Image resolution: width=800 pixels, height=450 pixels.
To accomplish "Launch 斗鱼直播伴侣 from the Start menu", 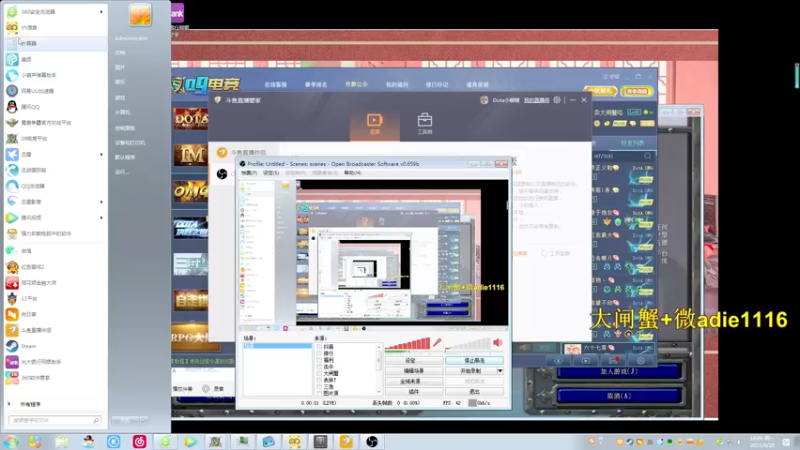I will click(x=55, y=330).
